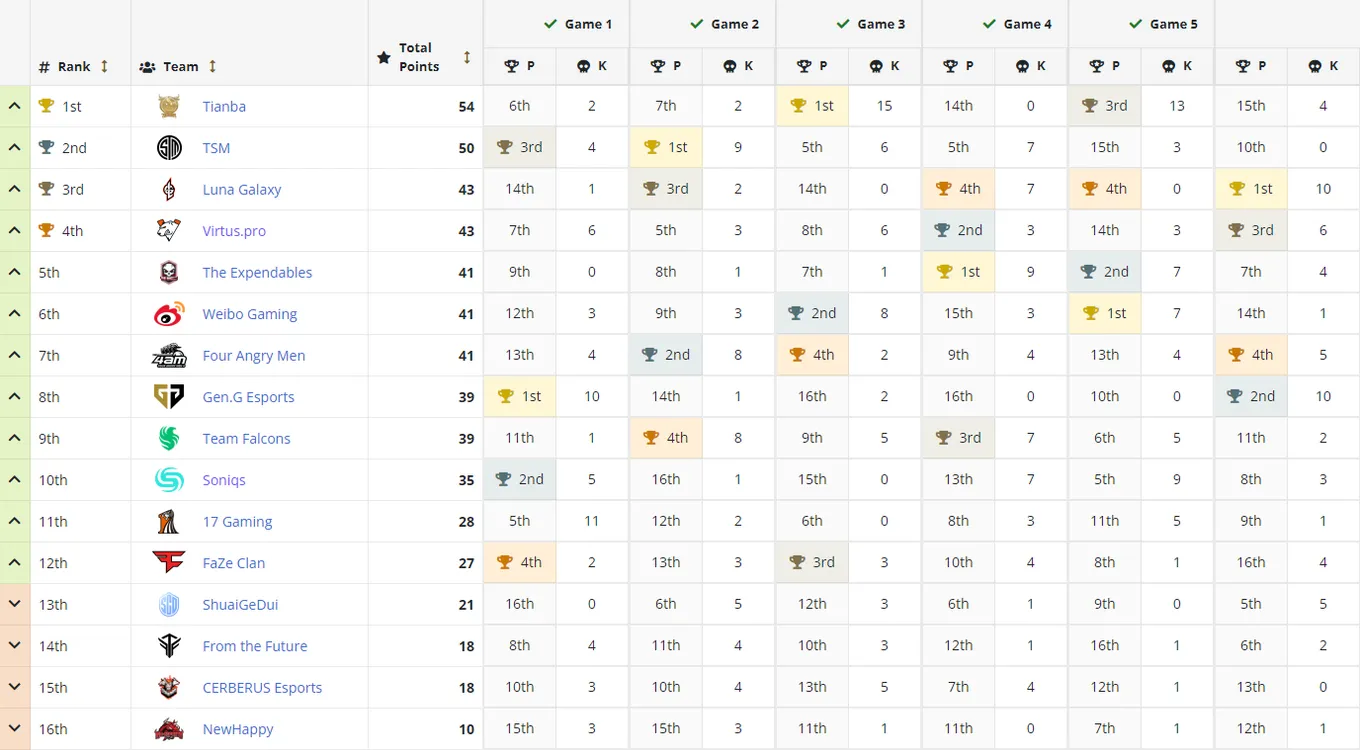Screen dimensions: 1360x750
Task: Open the Team Falcons name link
Action: coord(247,439)
